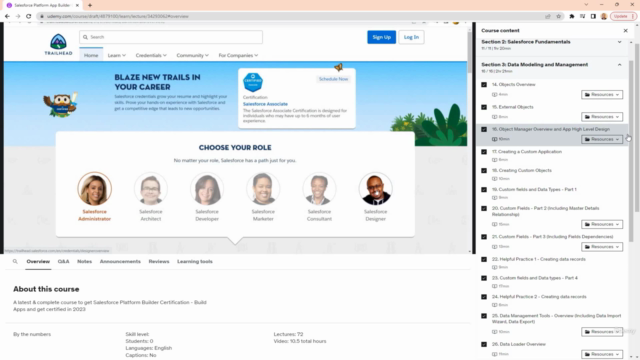Collapse Section 3 Data Modelling and Management
Image resolution: width=640 pixels, height=360 pixels.
(x=619, y=65)
